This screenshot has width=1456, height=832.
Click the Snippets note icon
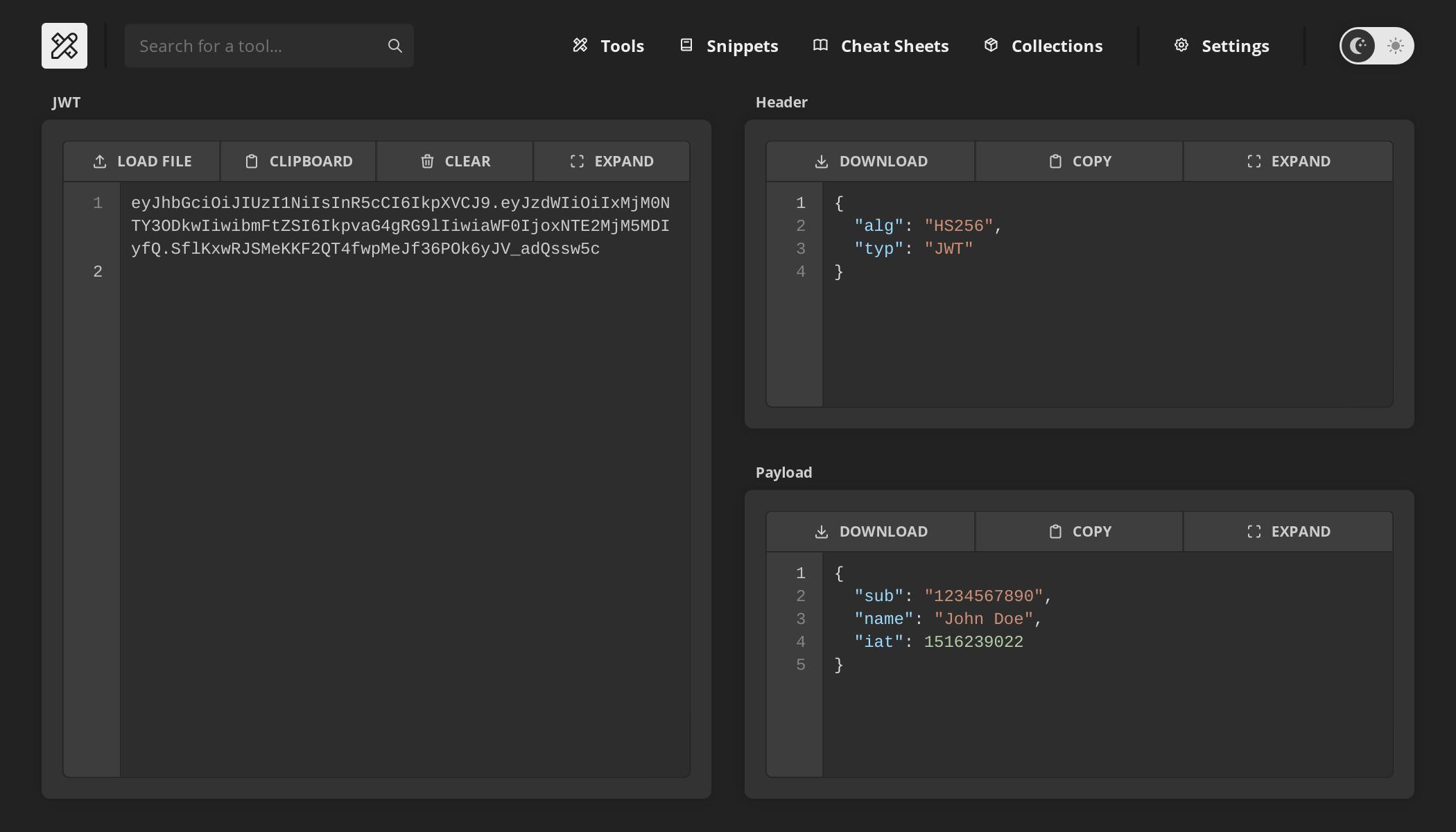coord(686,45)
